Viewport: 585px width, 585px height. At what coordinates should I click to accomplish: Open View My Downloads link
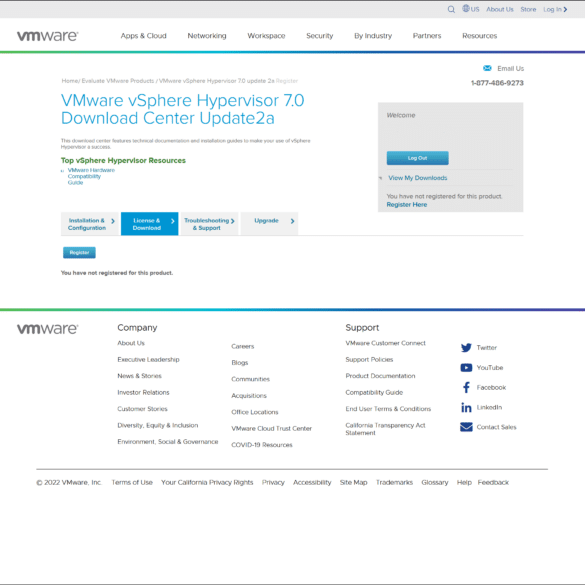coord(417,178)
